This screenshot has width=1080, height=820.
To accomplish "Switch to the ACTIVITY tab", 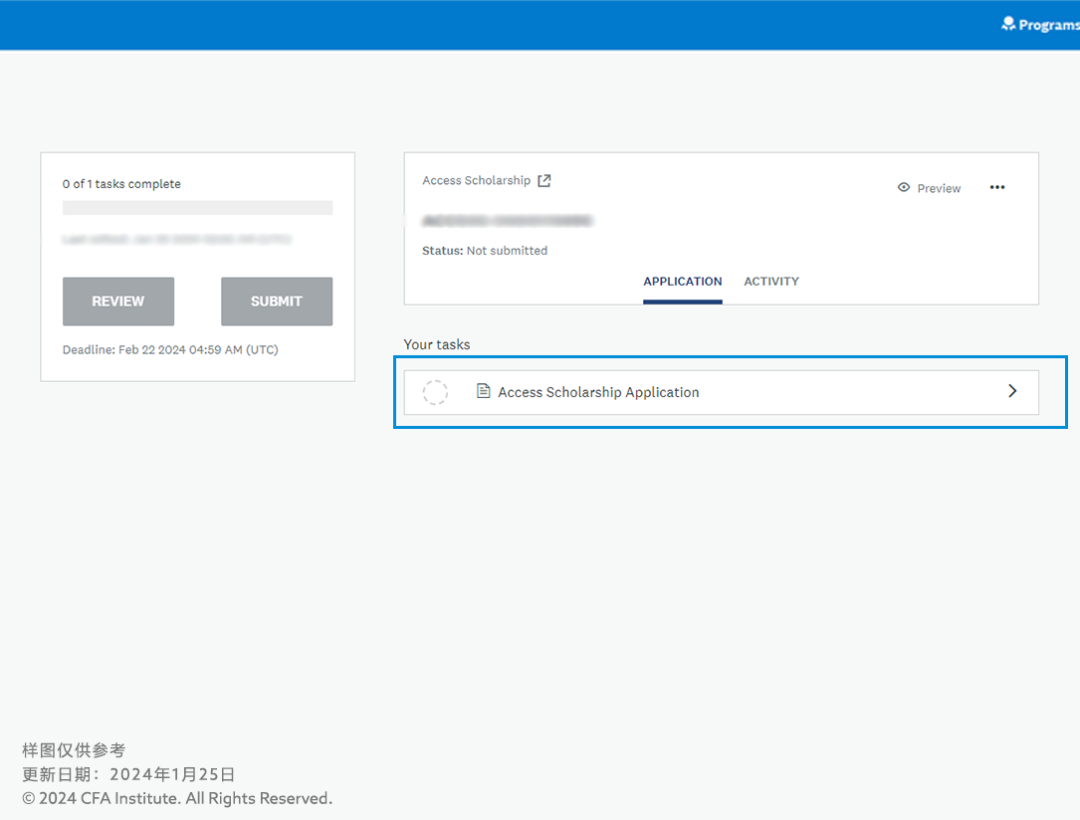I will [x=771, y=282].
